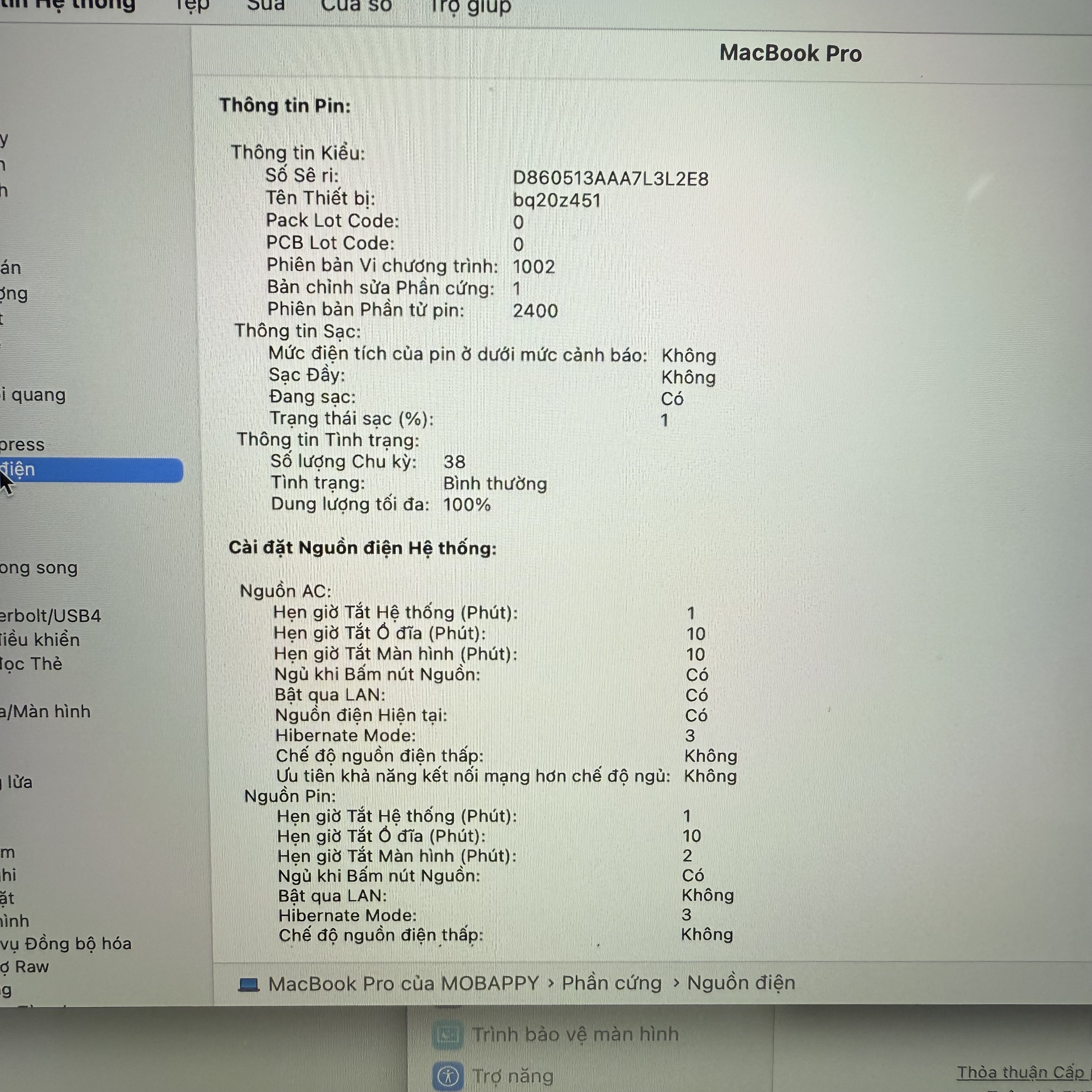Select the sidebar item ending in lửa
The height and width of the screenshot is (1092, 1092).
[x=17, y=782]
